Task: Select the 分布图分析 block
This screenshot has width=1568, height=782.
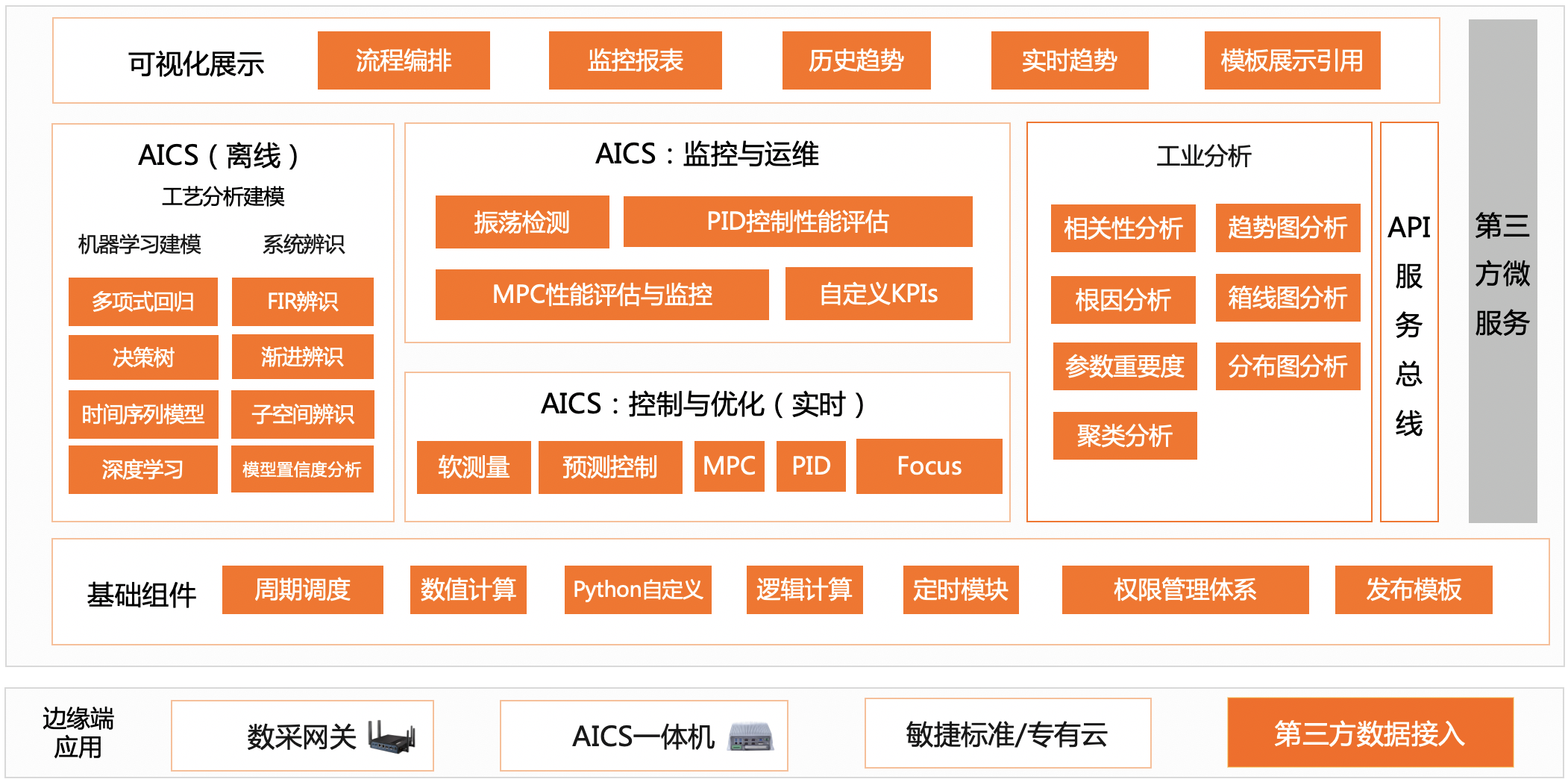Action: tap(1288, 366)
